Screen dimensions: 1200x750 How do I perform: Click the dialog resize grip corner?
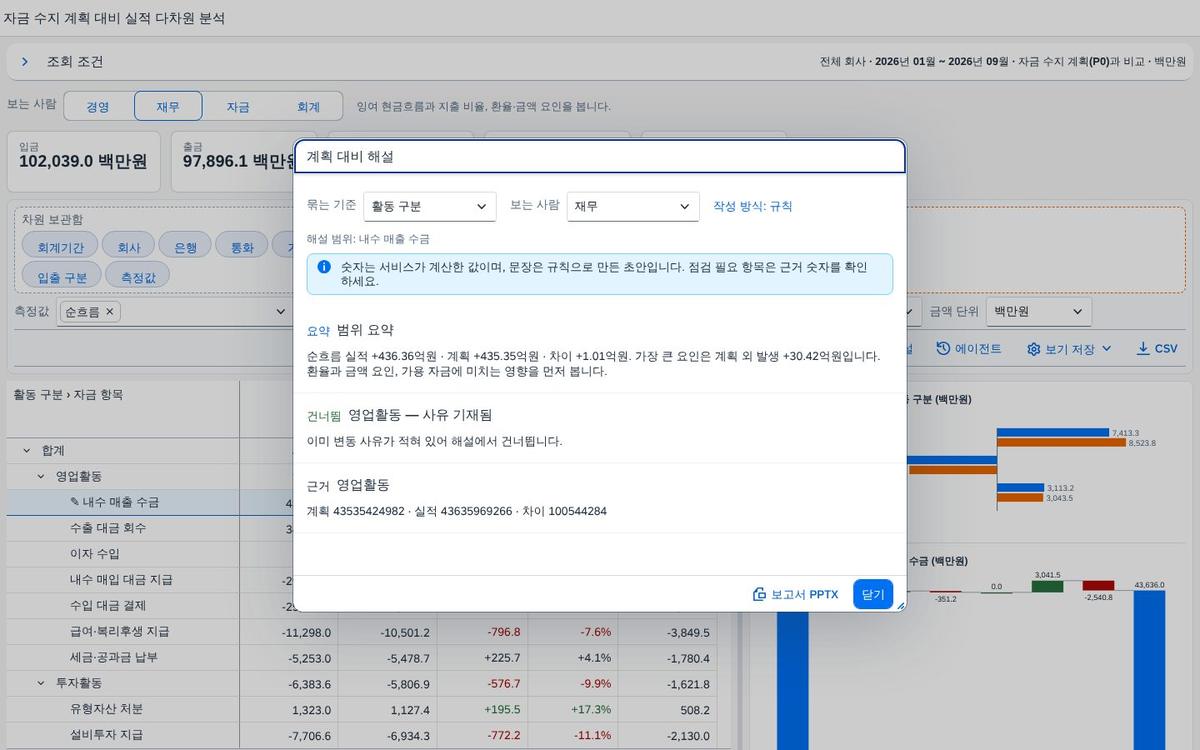point(900,605)
